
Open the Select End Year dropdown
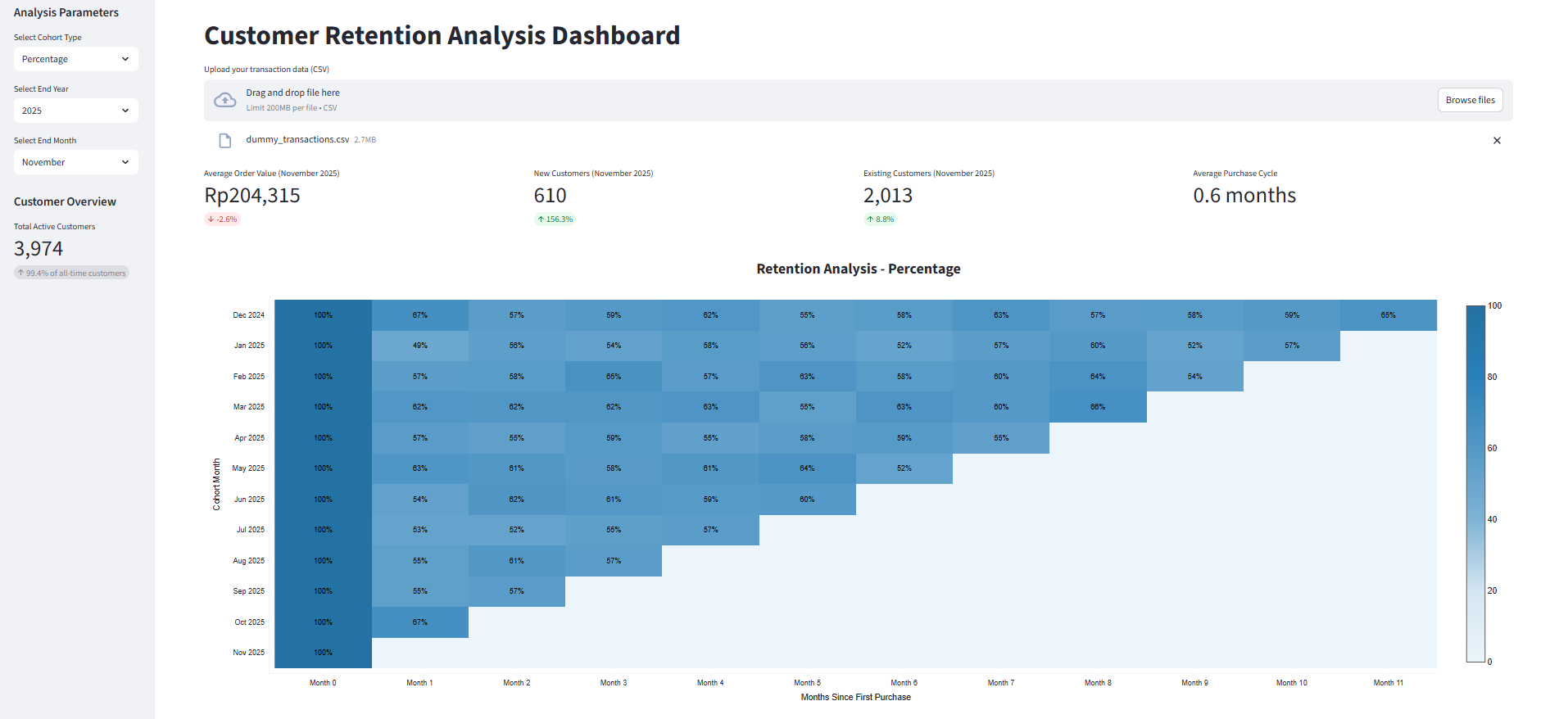pos(76,111)
